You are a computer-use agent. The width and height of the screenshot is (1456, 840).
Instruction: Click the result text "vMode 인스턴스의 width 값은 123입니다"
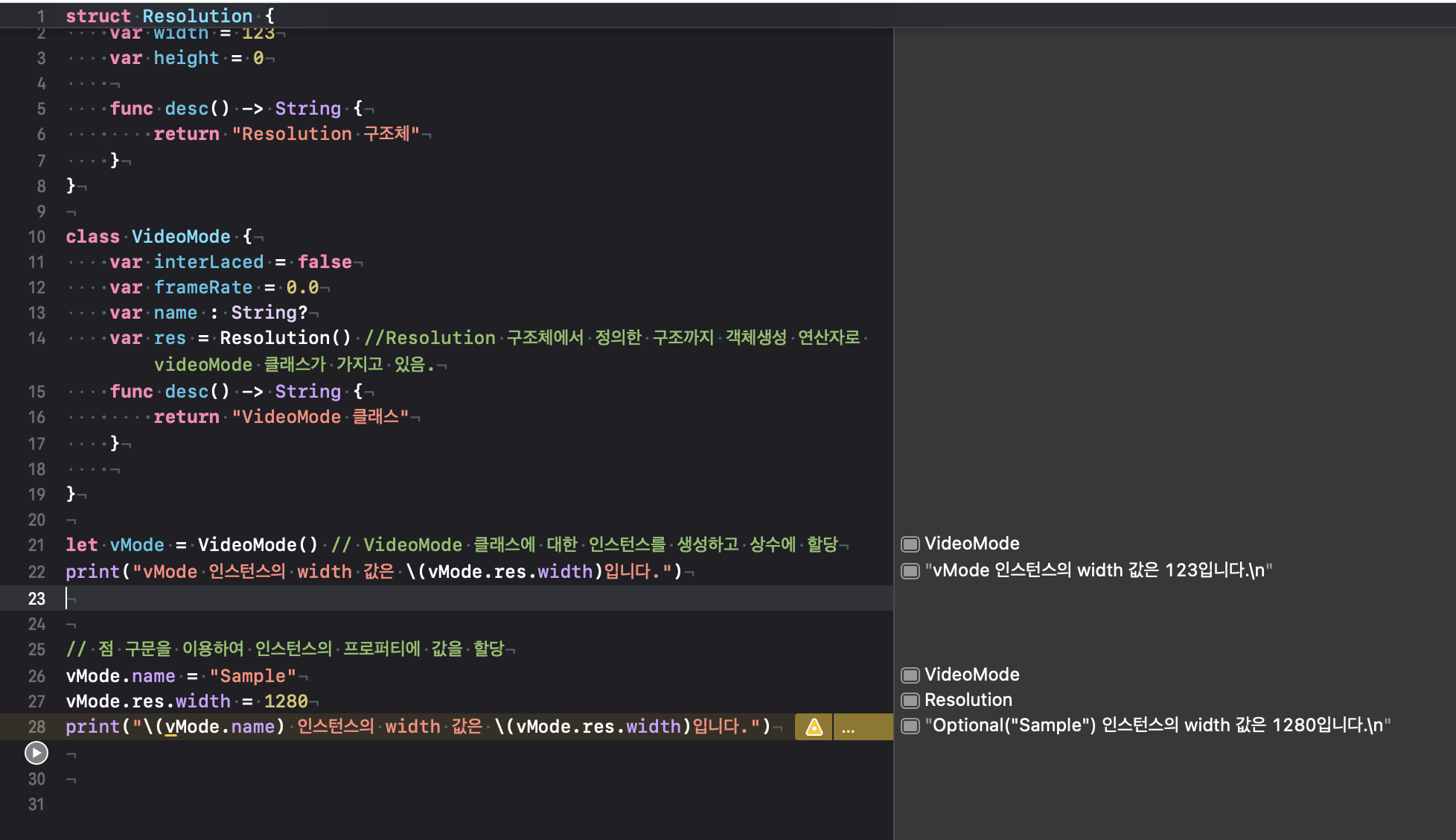(x=1098, y=570)
